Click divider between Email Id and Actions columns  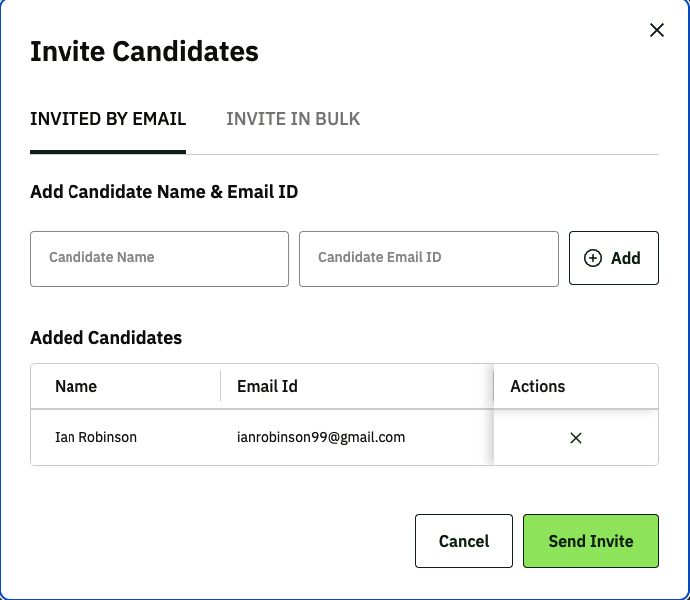point(494,386)
